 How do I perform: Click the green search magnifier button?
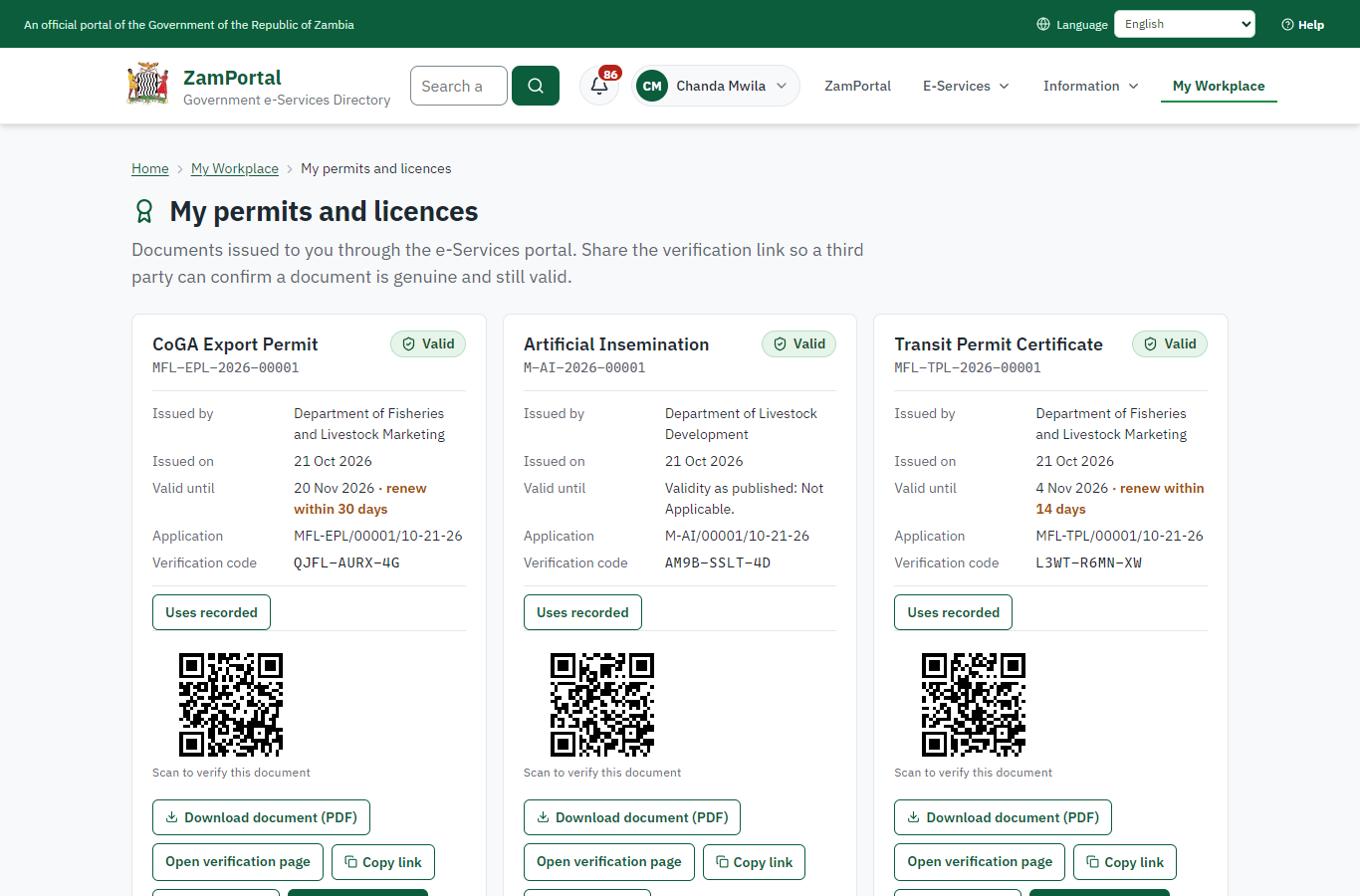point(536,86)
